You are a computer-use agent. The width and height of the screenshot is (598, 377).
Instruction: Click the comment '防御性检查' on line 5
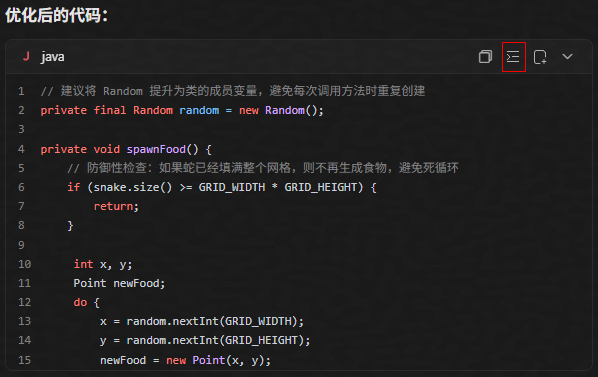(263, 168)
